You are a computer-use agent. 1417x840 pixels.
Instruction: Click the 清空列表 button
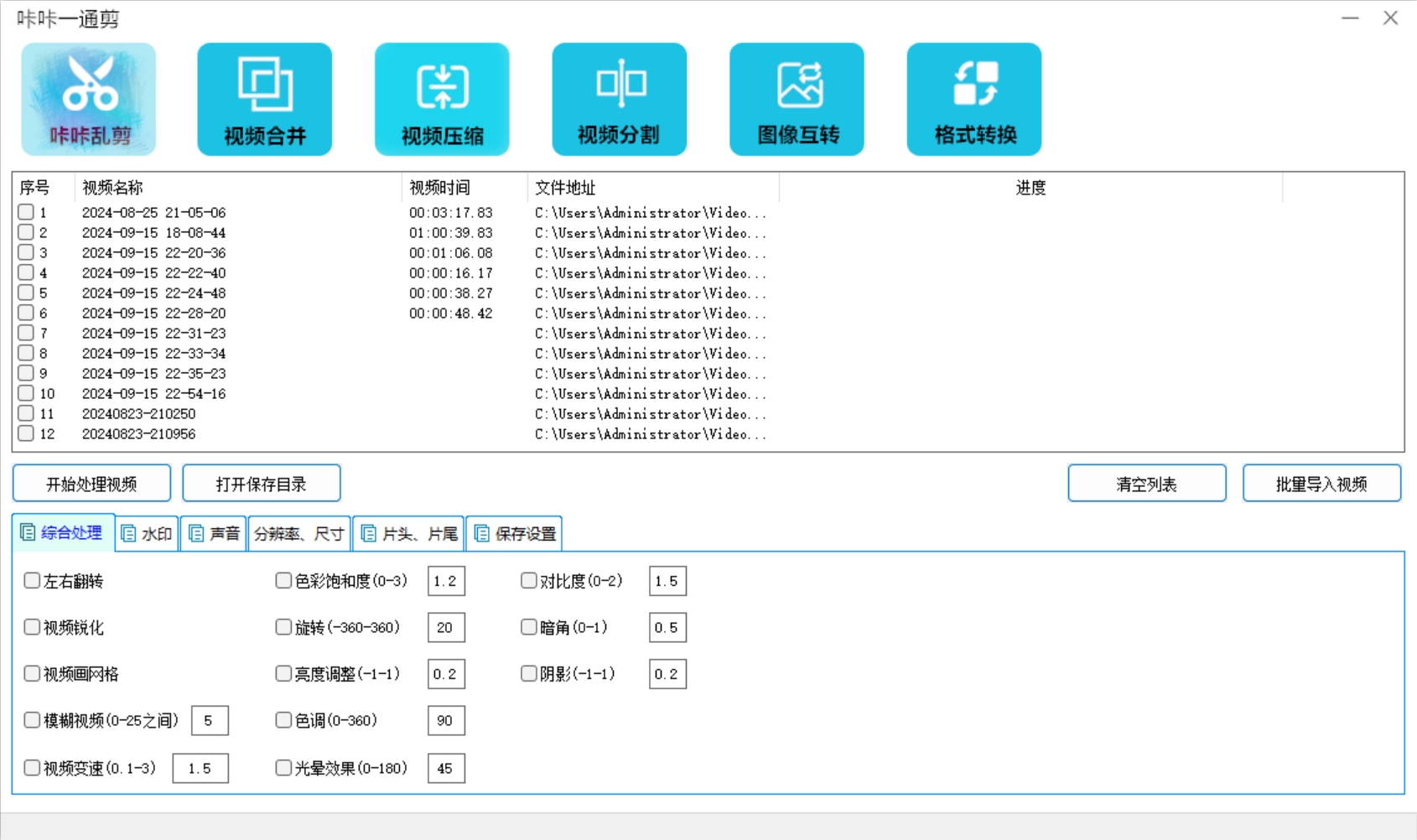pos(1147,484)
